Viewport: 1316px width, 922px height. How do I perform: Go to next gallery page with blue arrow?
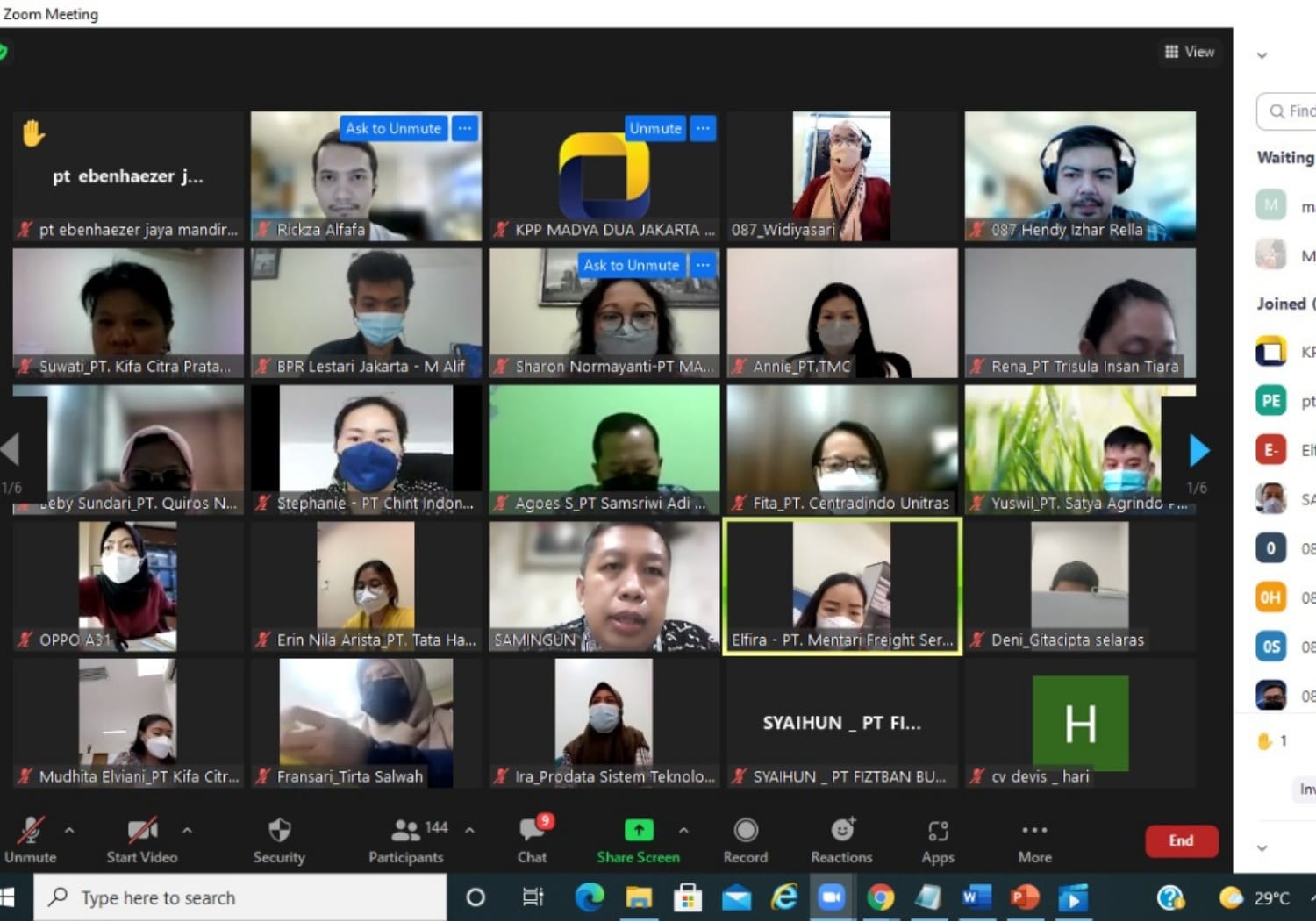pos(1198,450)
